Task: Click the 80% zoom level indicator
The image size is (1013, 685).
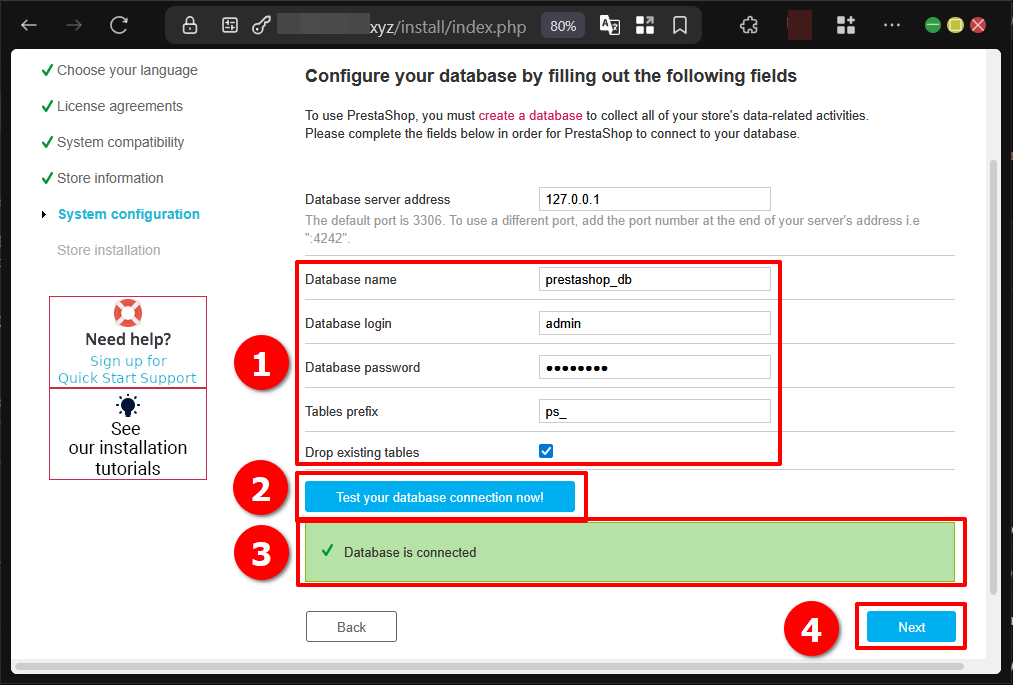Action: point(562,25)
